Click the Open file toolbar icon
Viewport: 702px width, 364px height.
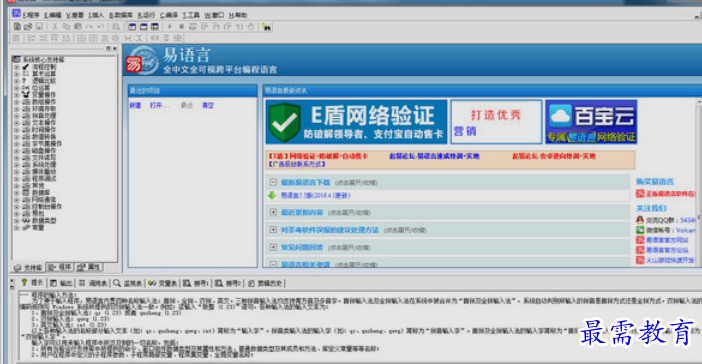pos(28,27)
